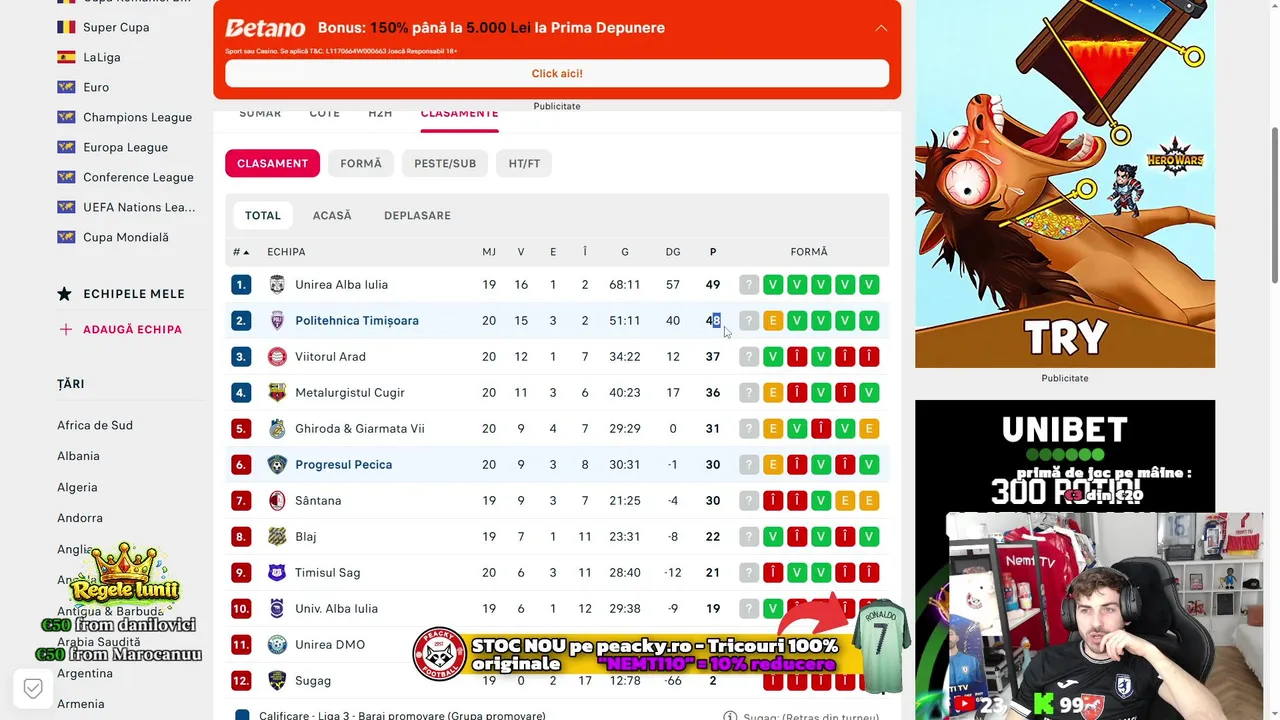Switch to the Sumar tab
Image resolution: width=1280 pixels, height=720 pixels.
260,113
